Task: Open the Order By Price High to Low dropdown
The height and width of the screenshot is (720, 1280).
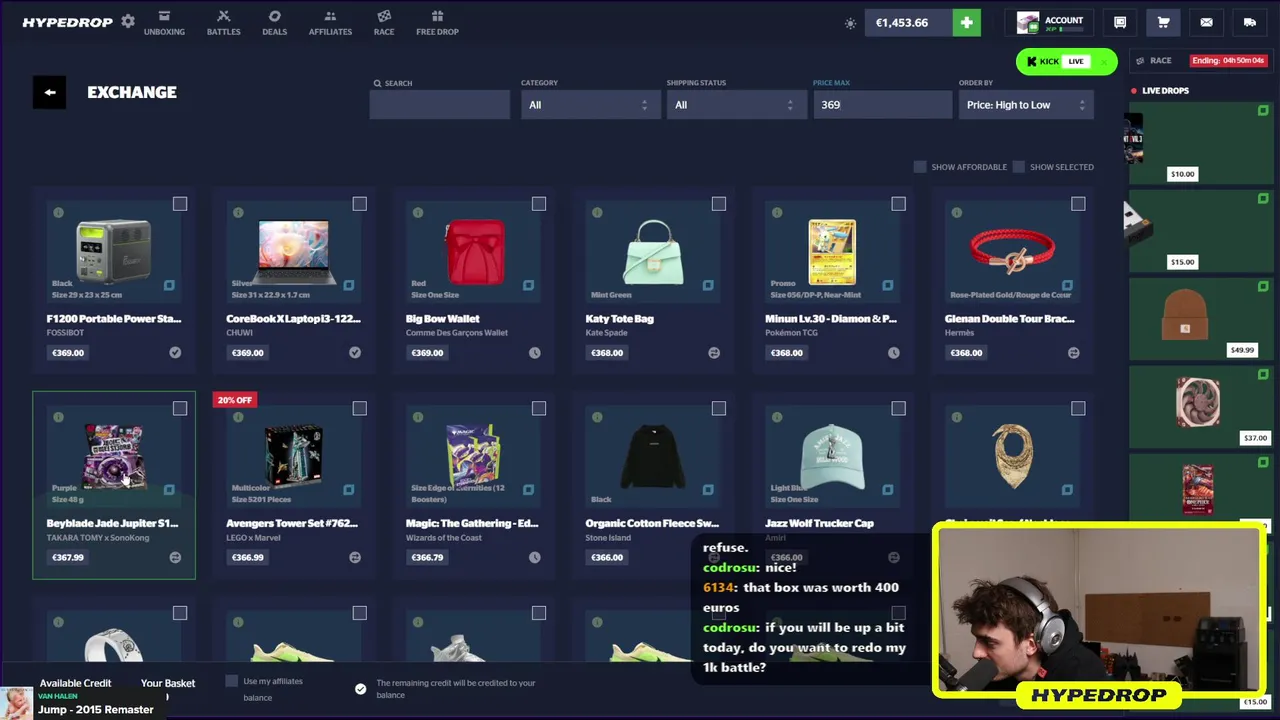Action: (x=1026, y=105)
